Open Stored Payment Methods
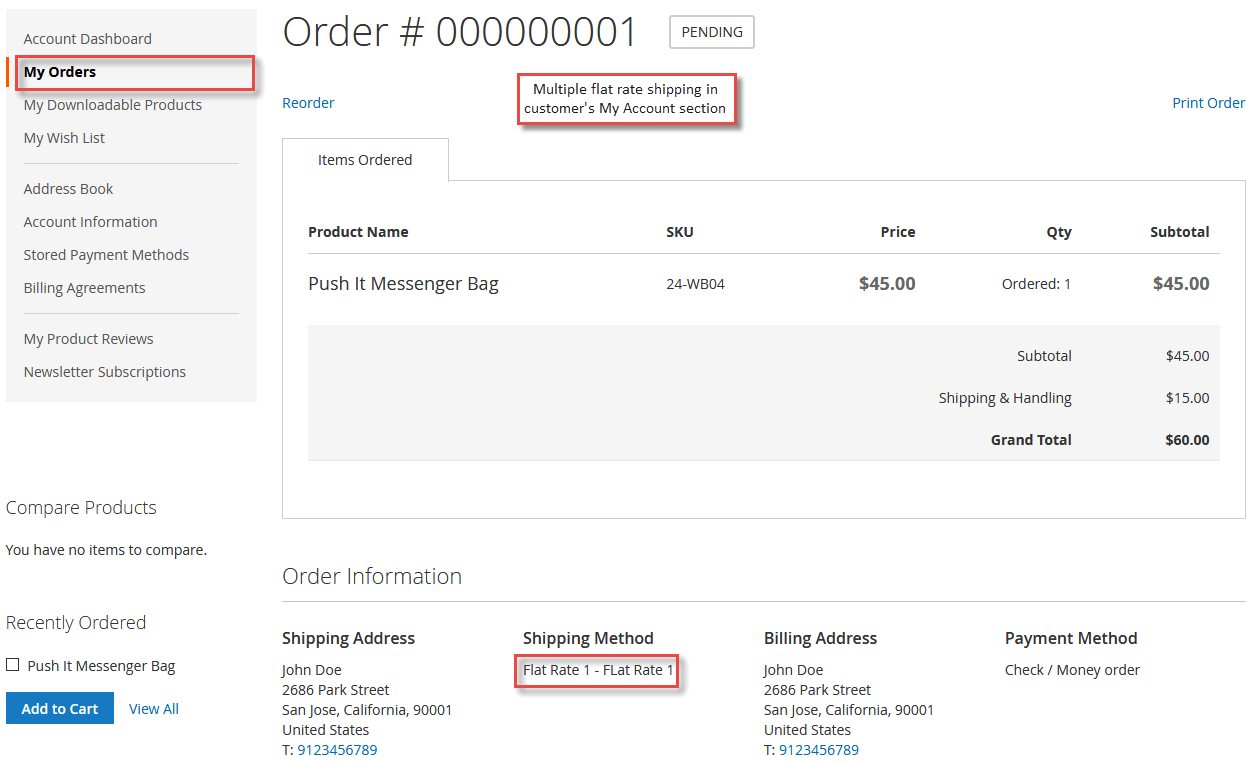This screenshot has height=763, width=1253. (106, 254)
